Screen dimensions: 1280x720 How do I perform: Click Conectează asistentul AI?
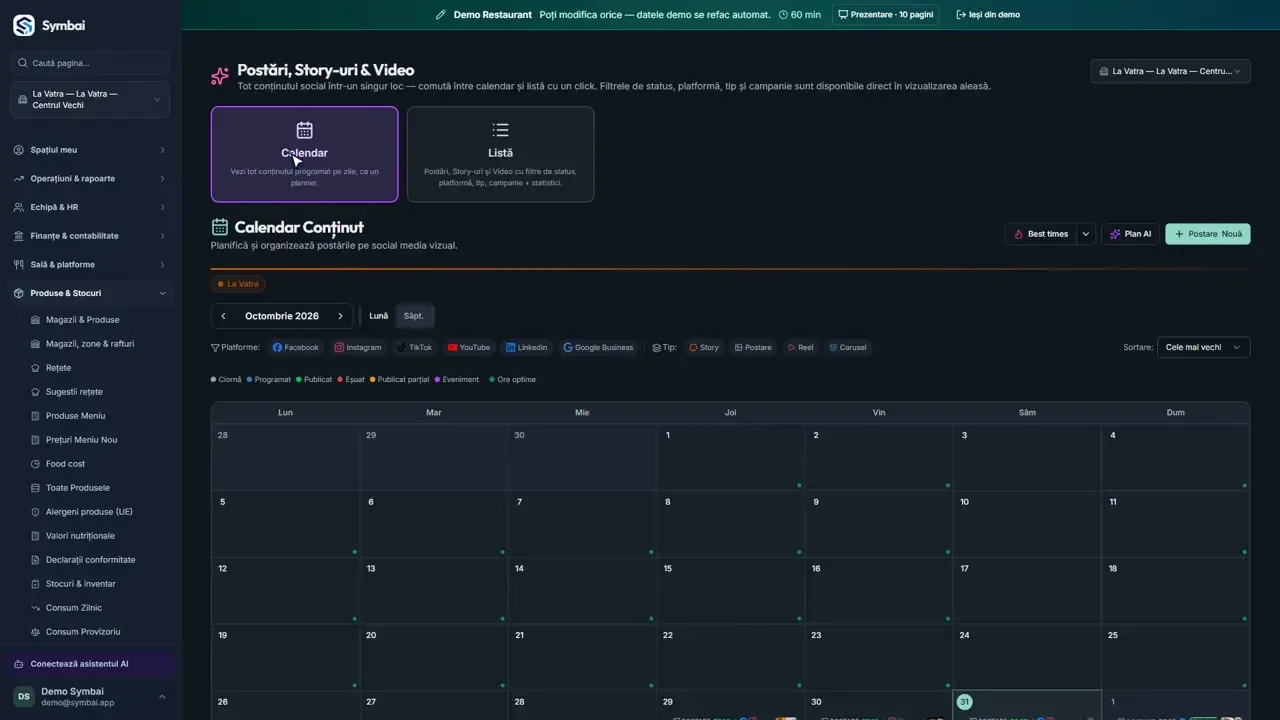(x=90, y=664)
